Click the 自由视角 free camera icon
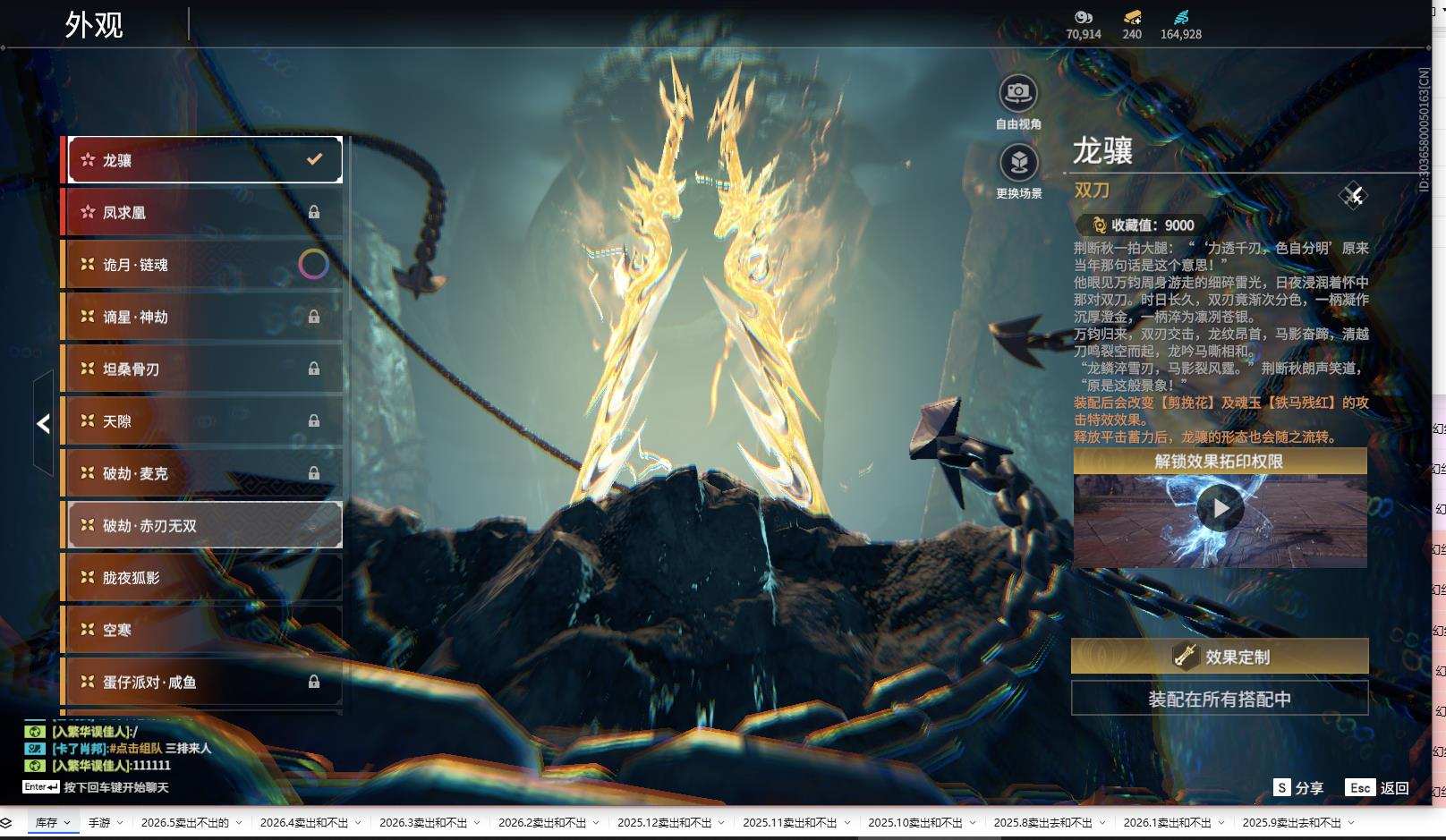1446x840 pixels. click(1018, 92)
